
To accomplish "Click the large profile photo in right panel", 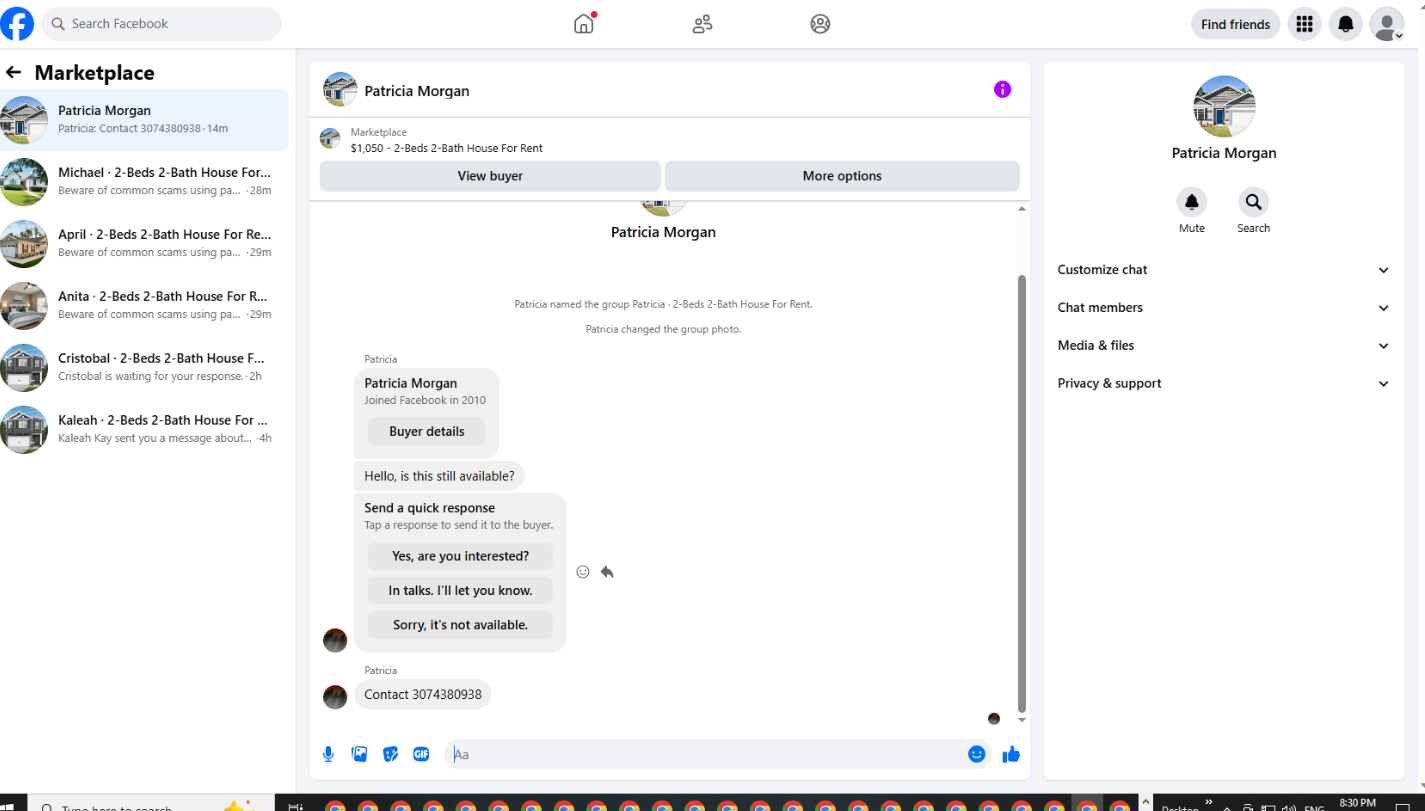I will pos(1224,106).
